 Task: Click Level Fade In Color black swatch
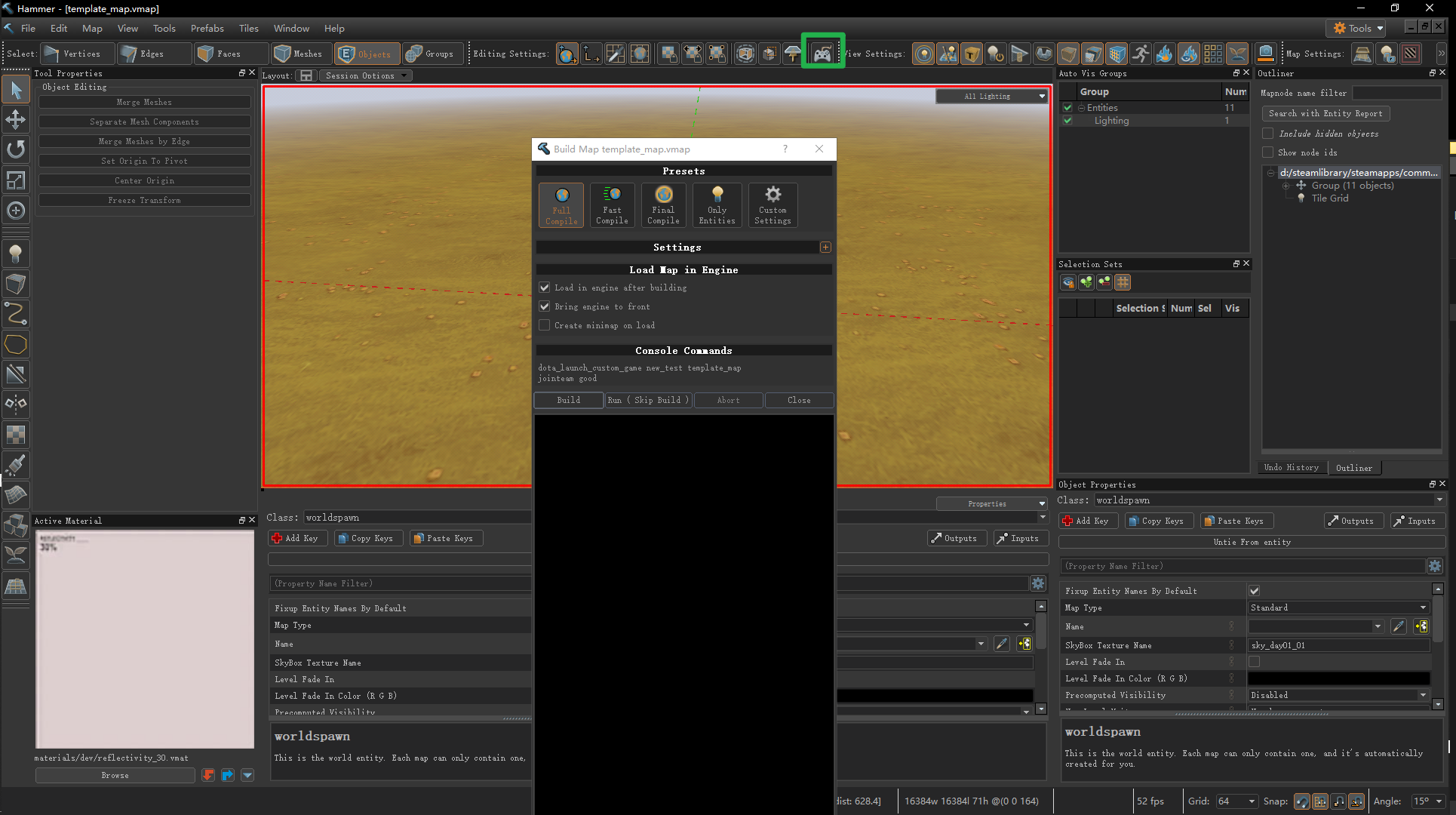click(1338, 678)
